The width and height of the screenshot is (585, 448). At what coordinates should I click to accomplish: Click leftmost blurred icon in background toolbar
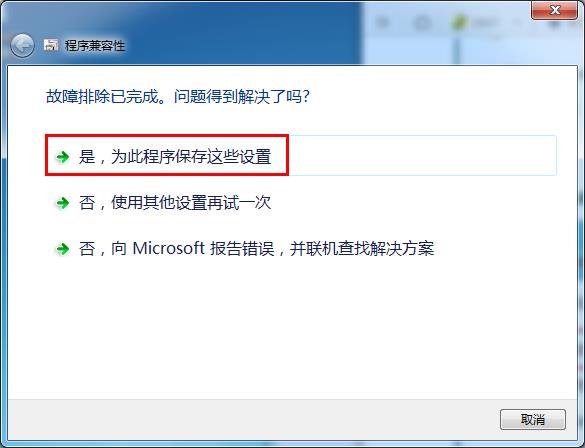383,23
